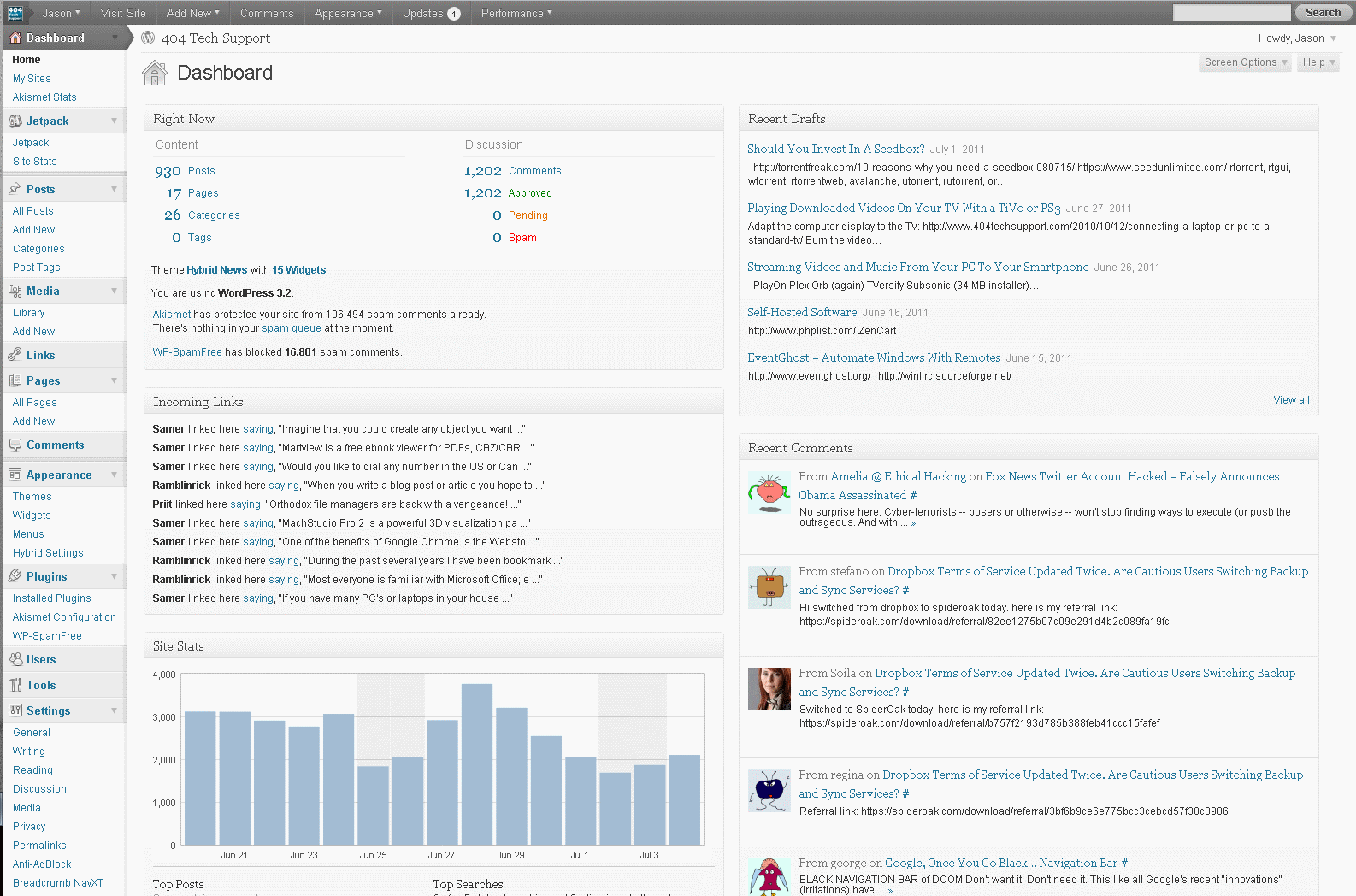Click the Settings icon in sidebar
Screen dimensions: 1356x896
(x=15, y=710)
